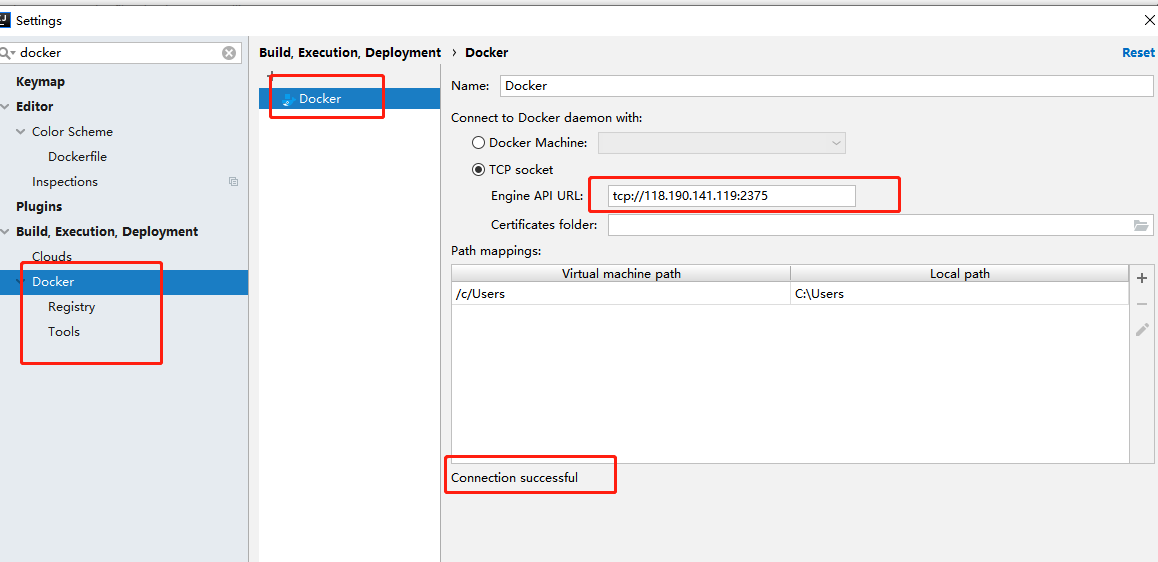Screen dimensions: 1158x562
Task: Click the Inspections project-level copy icon
Action: pyautogui.click(x=233, y=182)
